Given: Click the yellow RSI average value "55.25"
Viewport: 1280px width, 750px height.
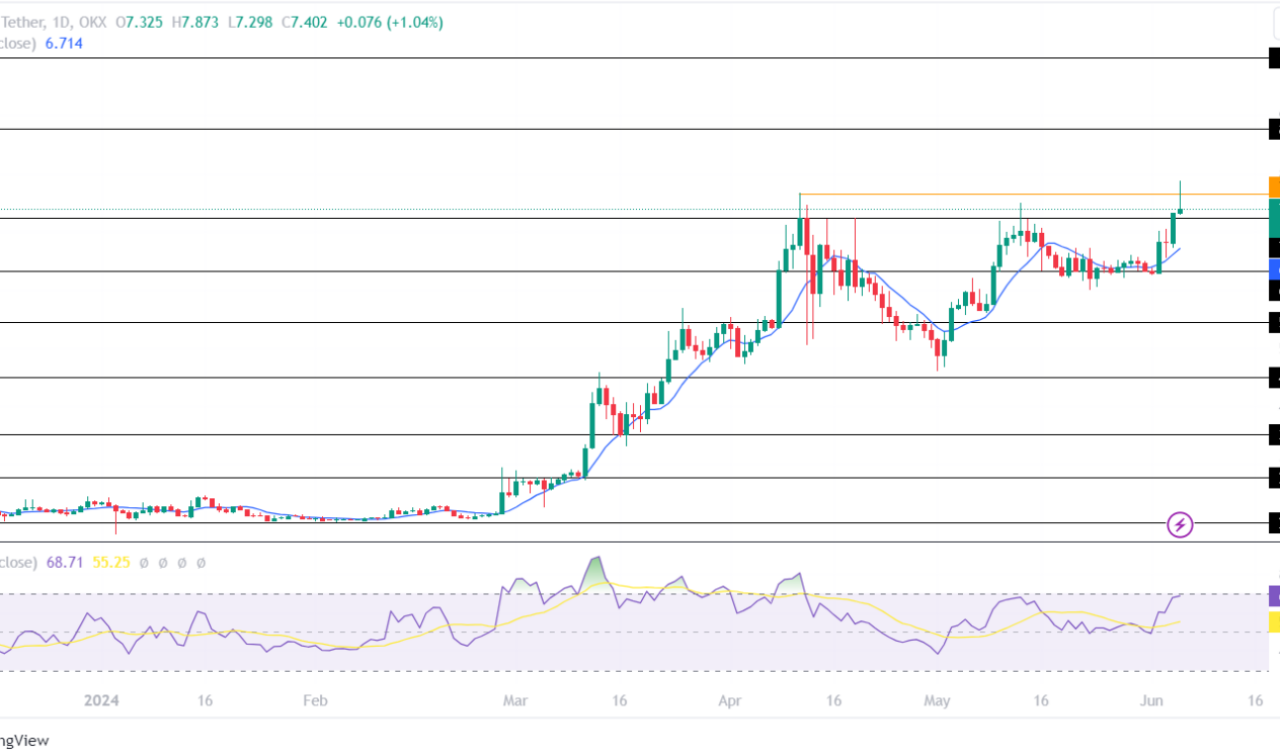Looking at the screenshot, I should pyautogui.click(x=111, y=563).
